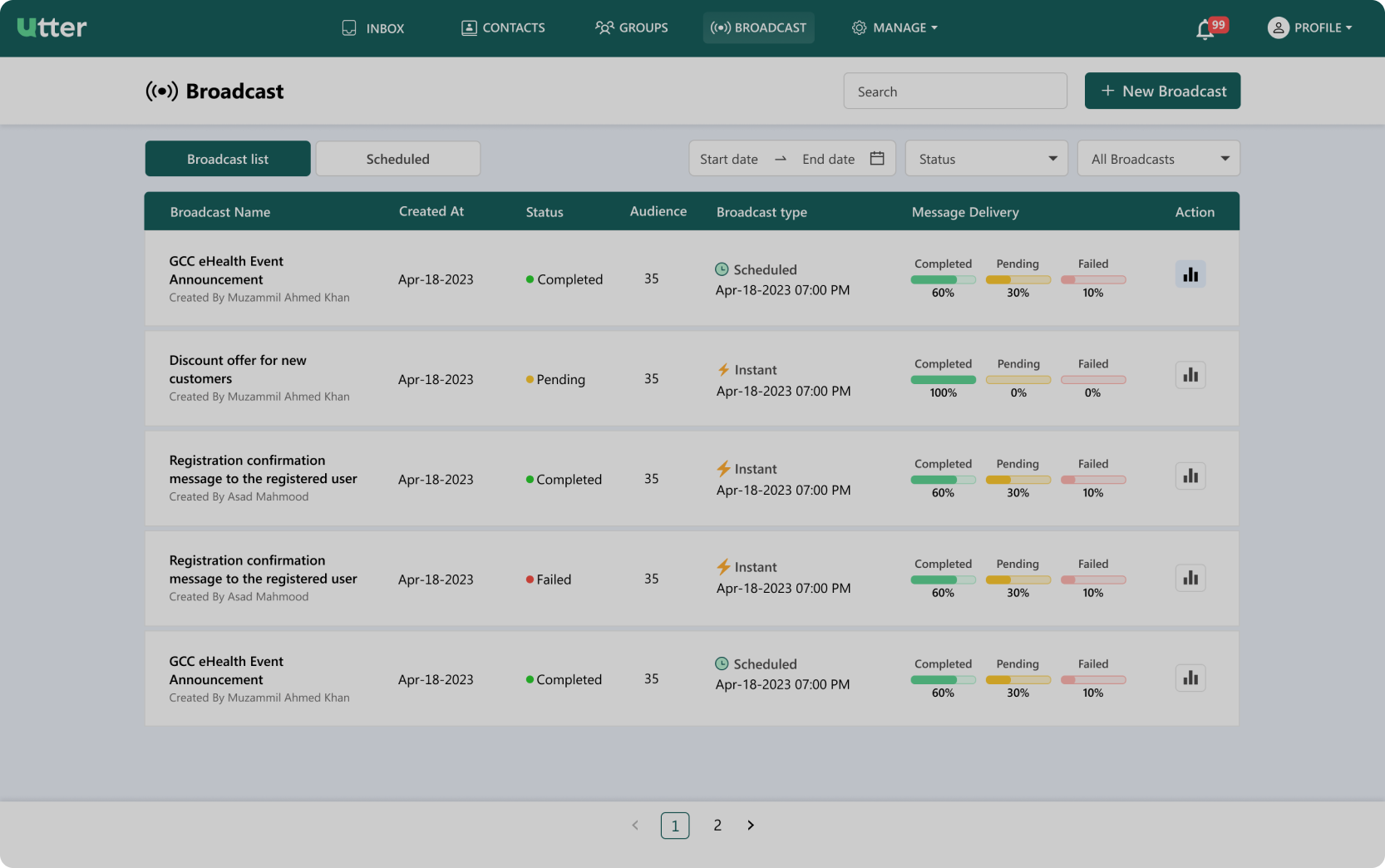Open the Profile dropdown menu
This screenshot has width=1385, height=868.
(x=1309, y=27)
